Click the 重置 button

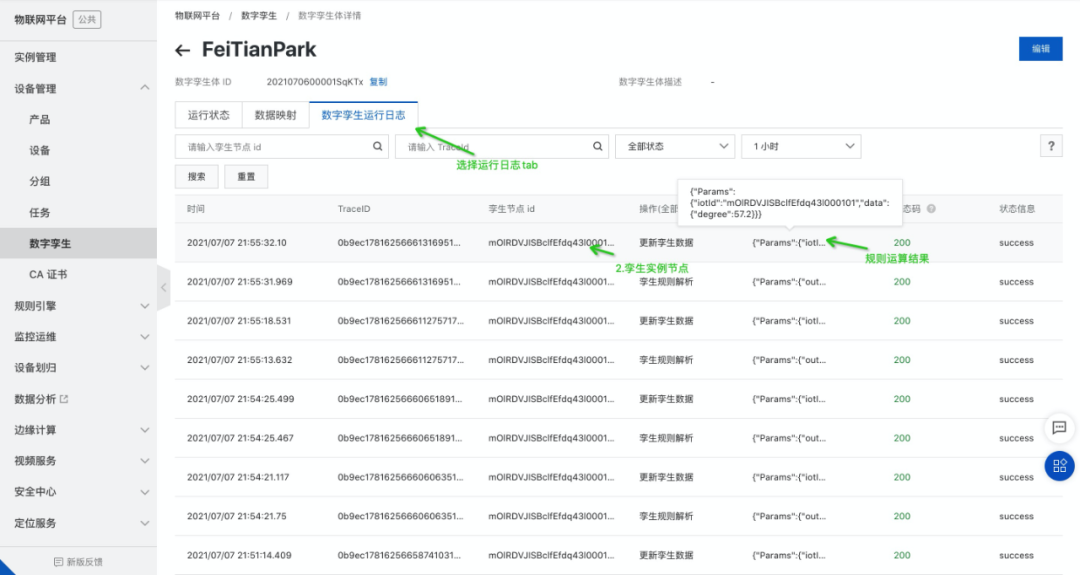tap(246, 176)
